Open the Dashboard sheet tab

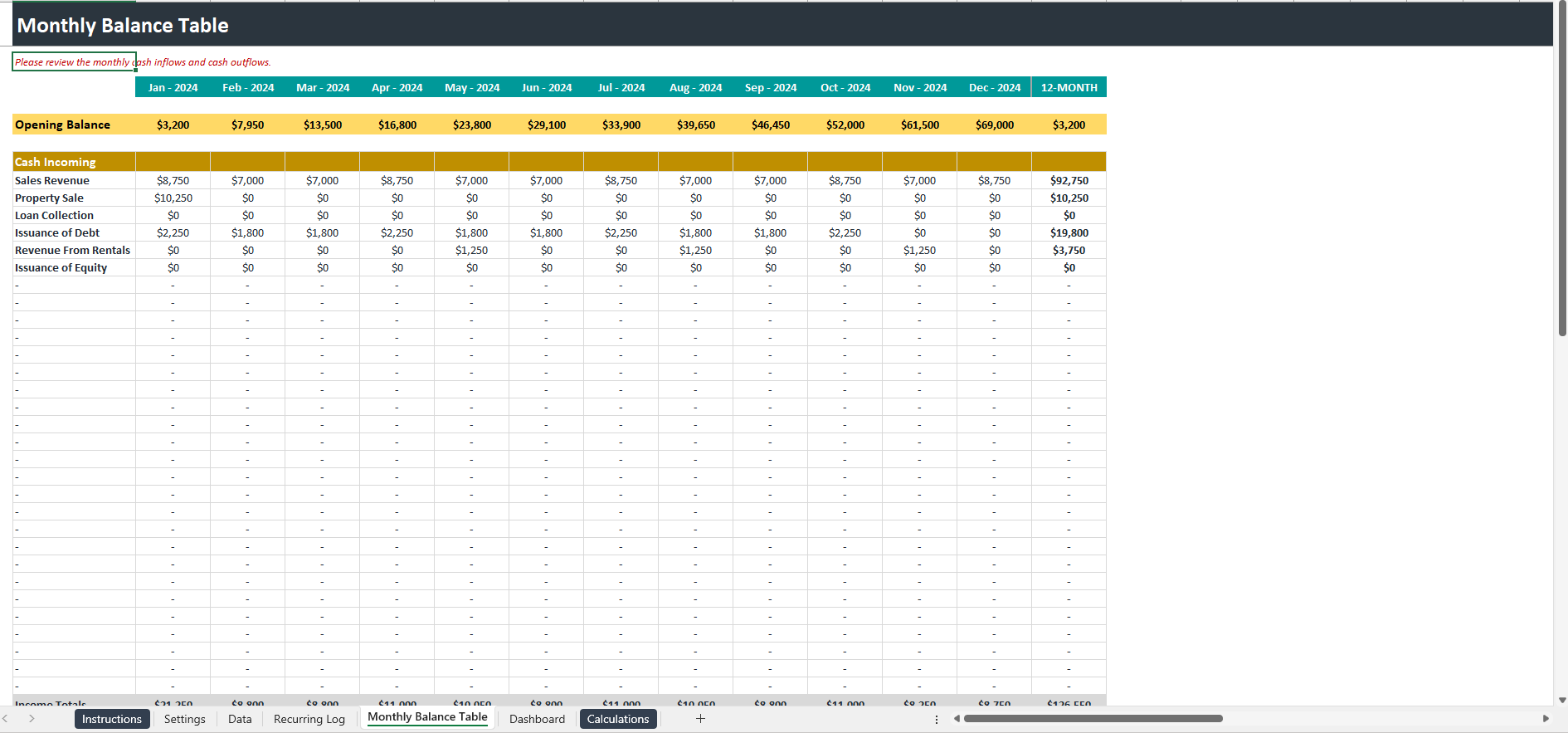tap(537, 719)
